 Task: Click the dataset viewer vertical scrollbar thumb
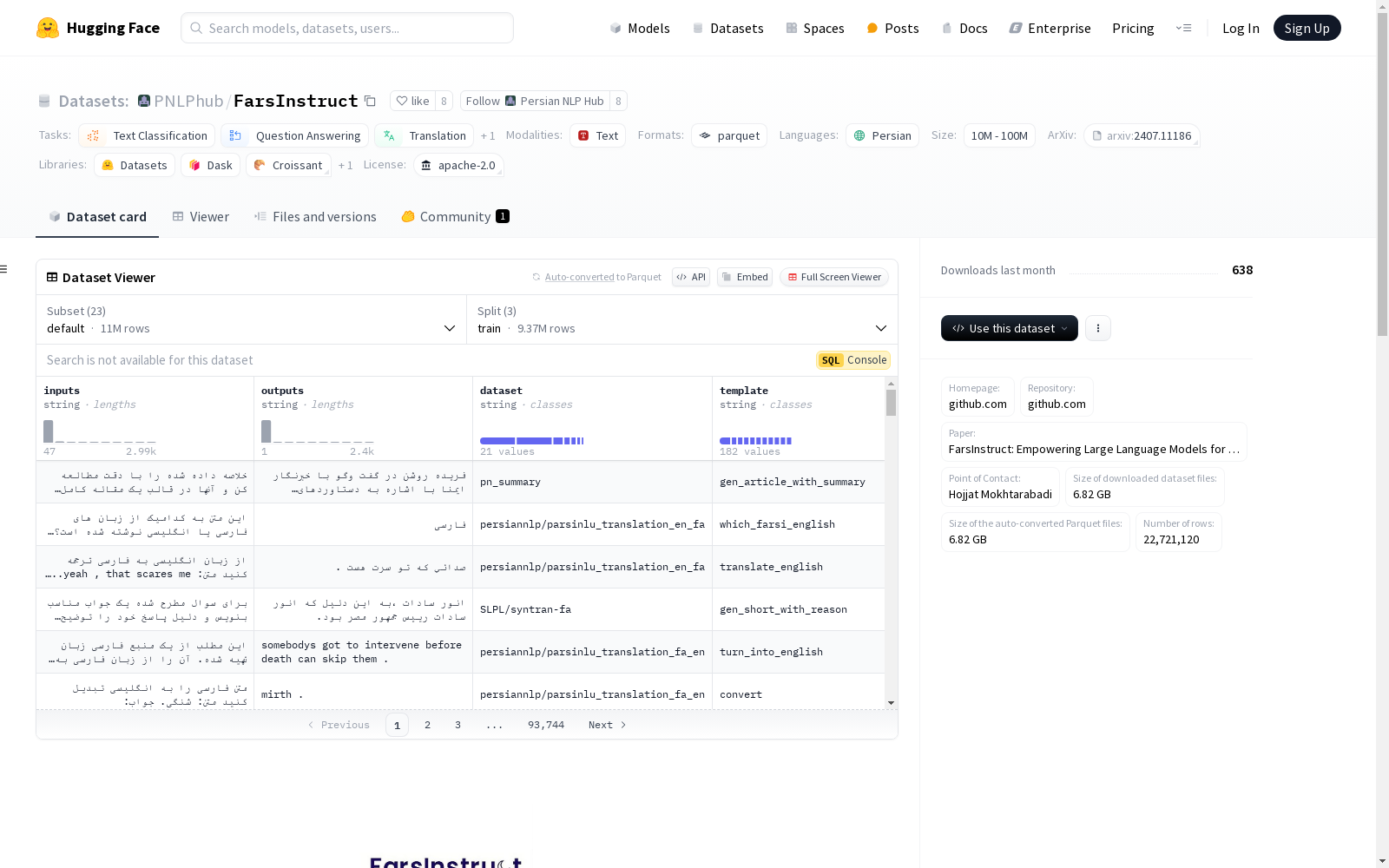tap(891, 403)
